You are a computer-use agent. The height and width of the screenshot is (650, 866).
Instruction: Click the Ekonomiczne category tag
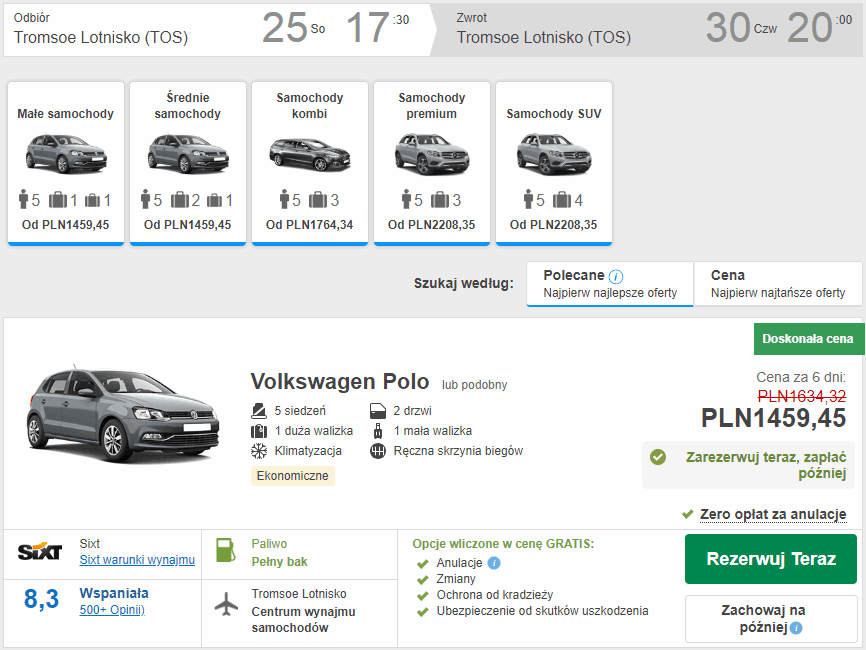tap(293, 475)
